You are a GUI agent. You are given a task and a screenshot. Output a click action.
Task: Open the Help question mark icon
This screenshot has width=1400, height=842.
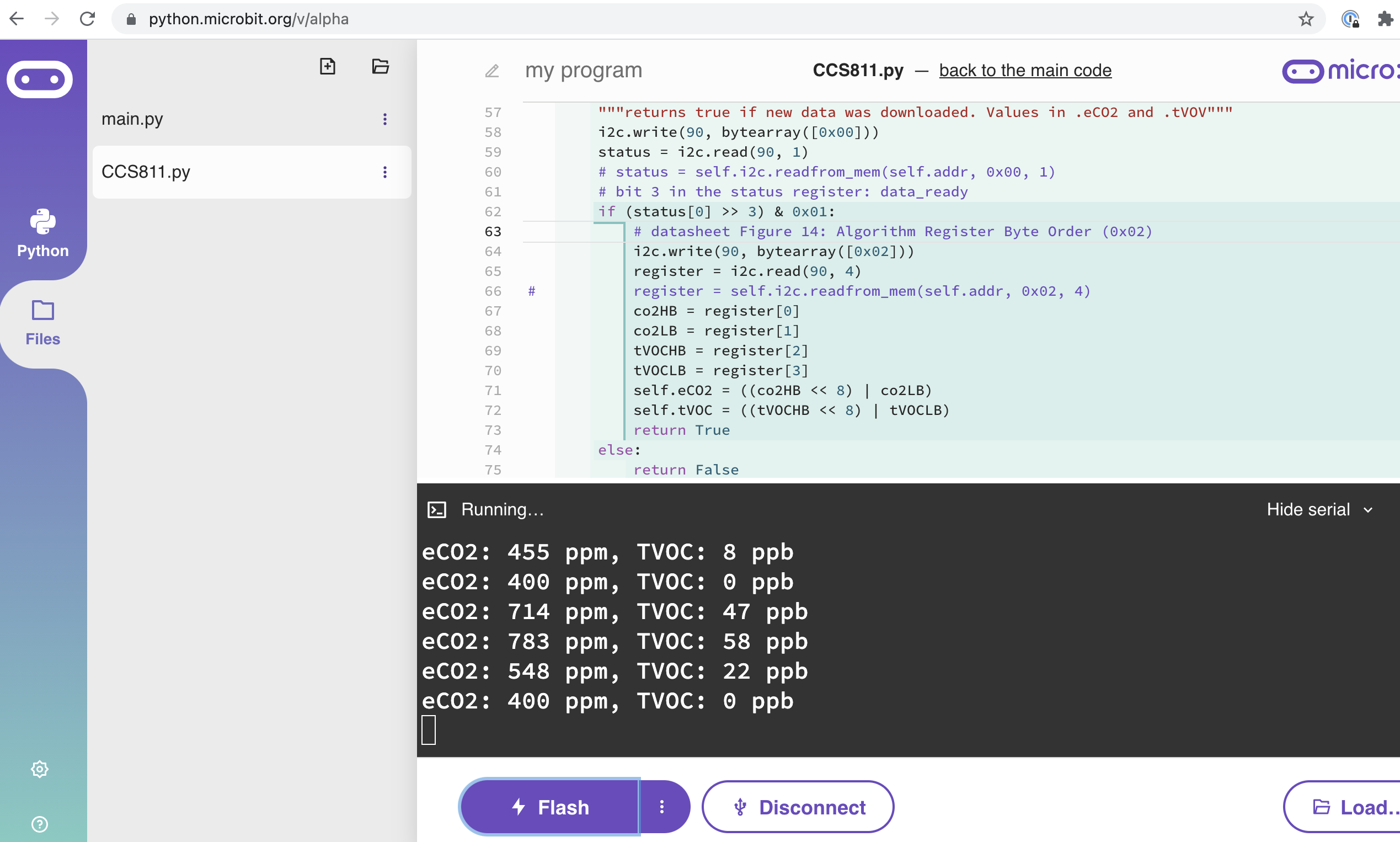(x=40, y=824)
